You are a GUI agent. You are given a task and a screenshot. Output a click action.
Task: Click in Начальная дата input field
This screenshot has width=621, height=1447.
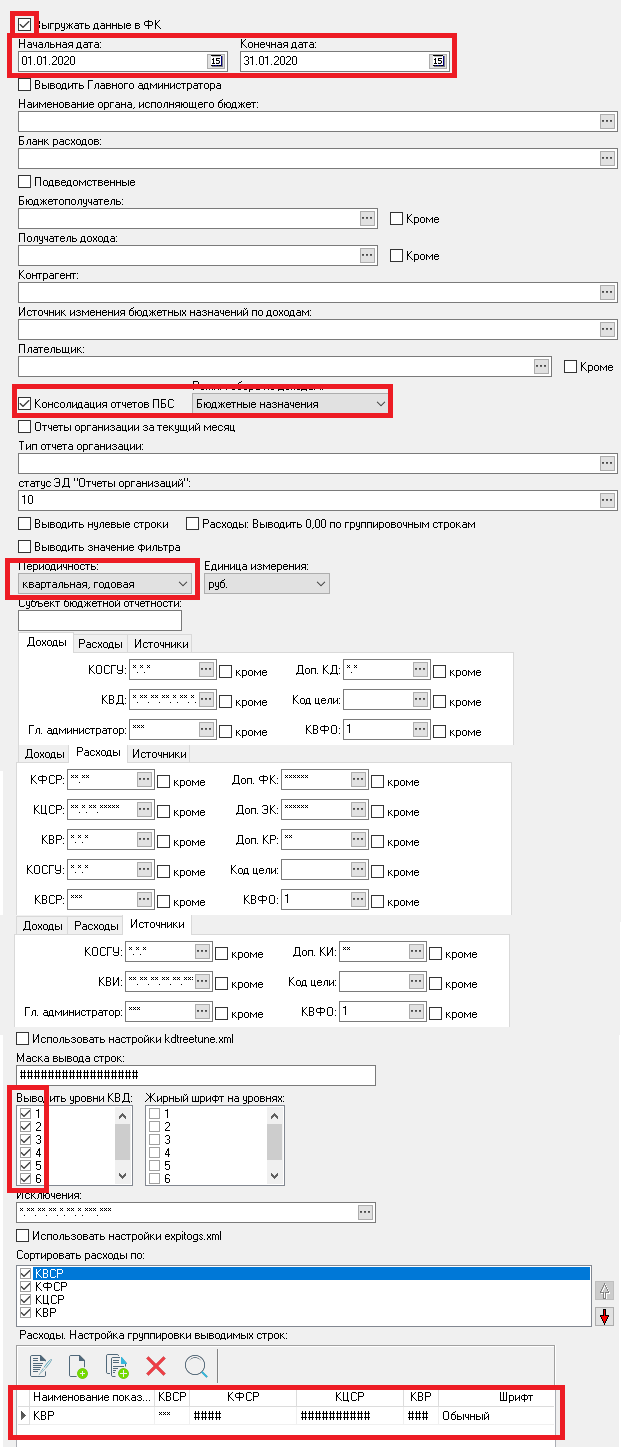[112, 61]
